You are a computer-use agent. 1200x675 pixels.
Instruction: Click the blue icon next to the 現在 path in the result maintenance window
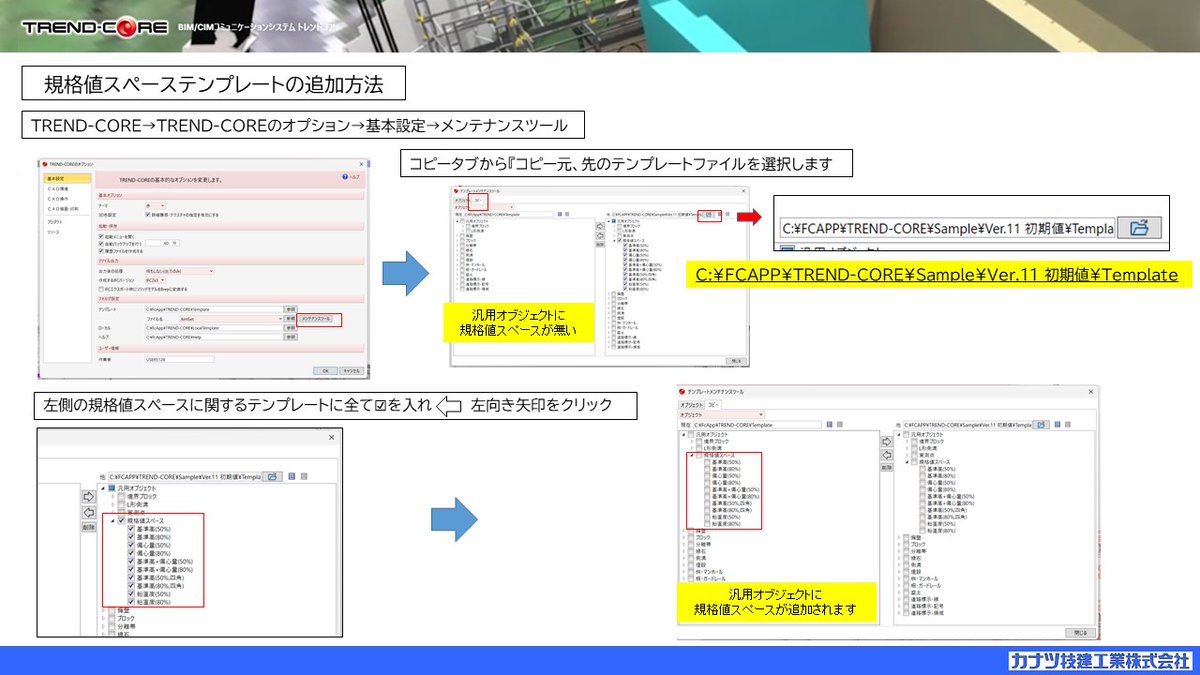[829, 425]
